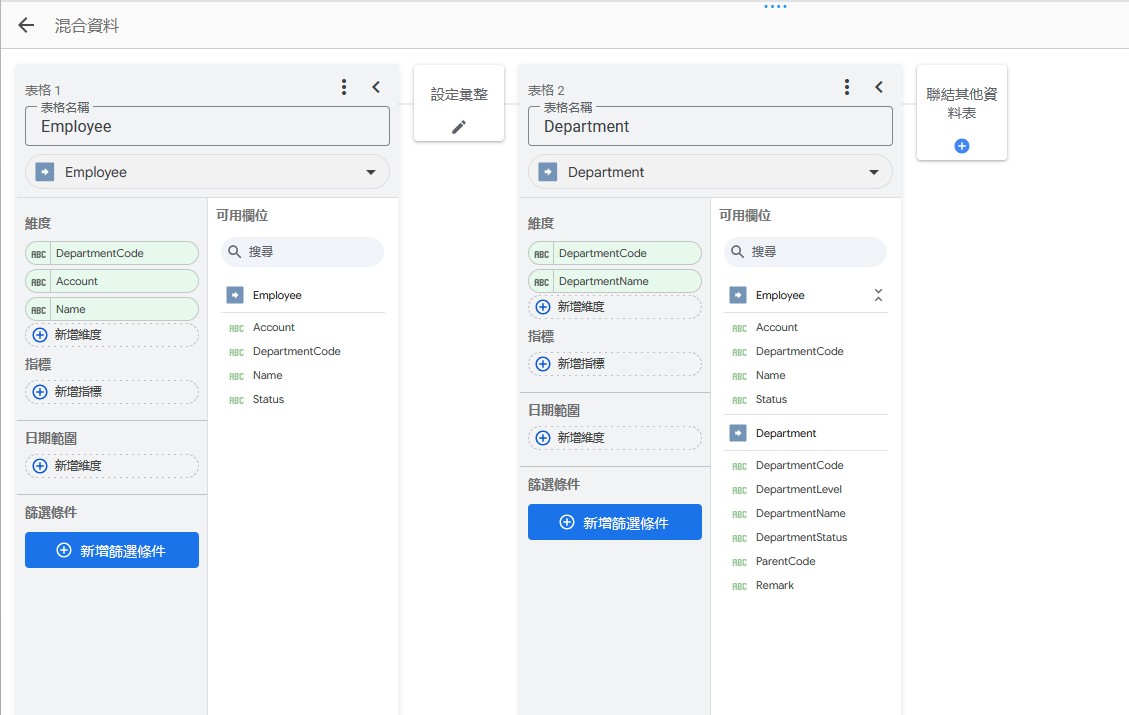Collapse the 表格 2 panel with its chevron
Screen dimensions: 1129x715
coord(879,87)
